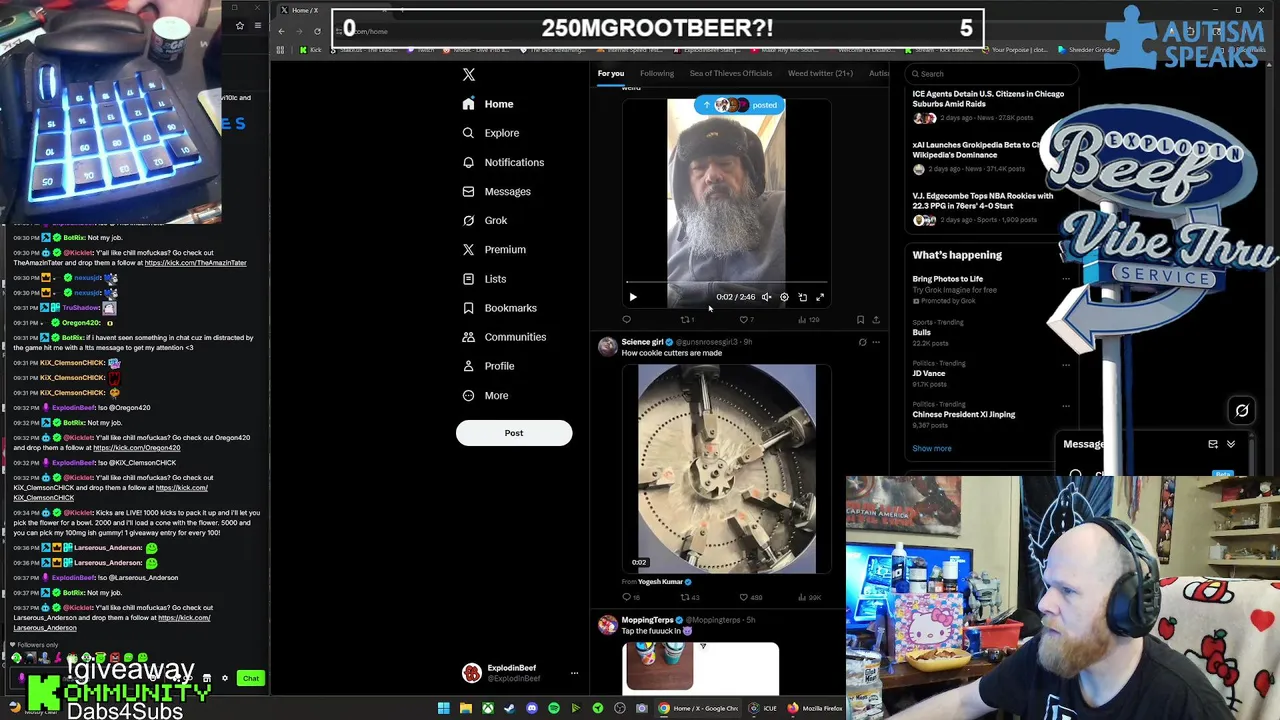Reload the page in Chrome

pos(317,31)
